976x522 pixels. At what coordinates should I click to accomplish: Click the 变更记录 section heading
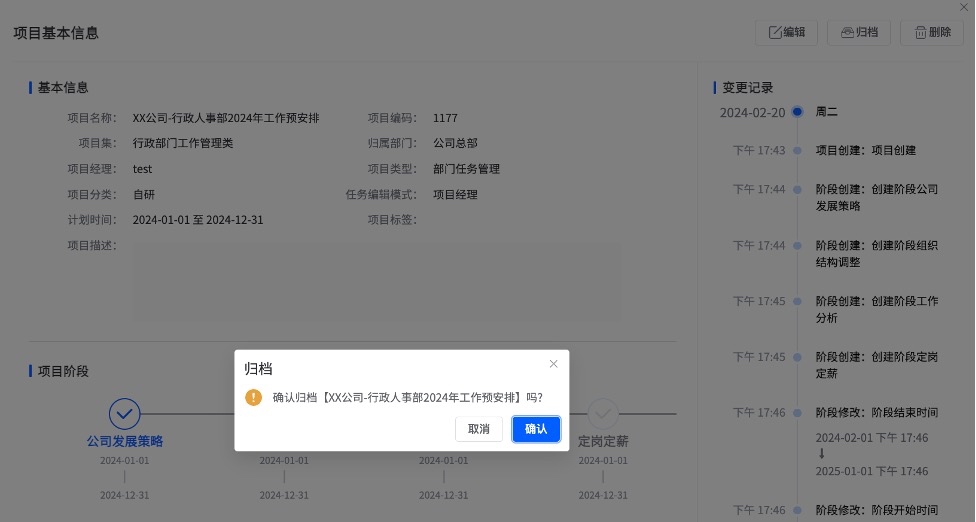coord(748,88)
